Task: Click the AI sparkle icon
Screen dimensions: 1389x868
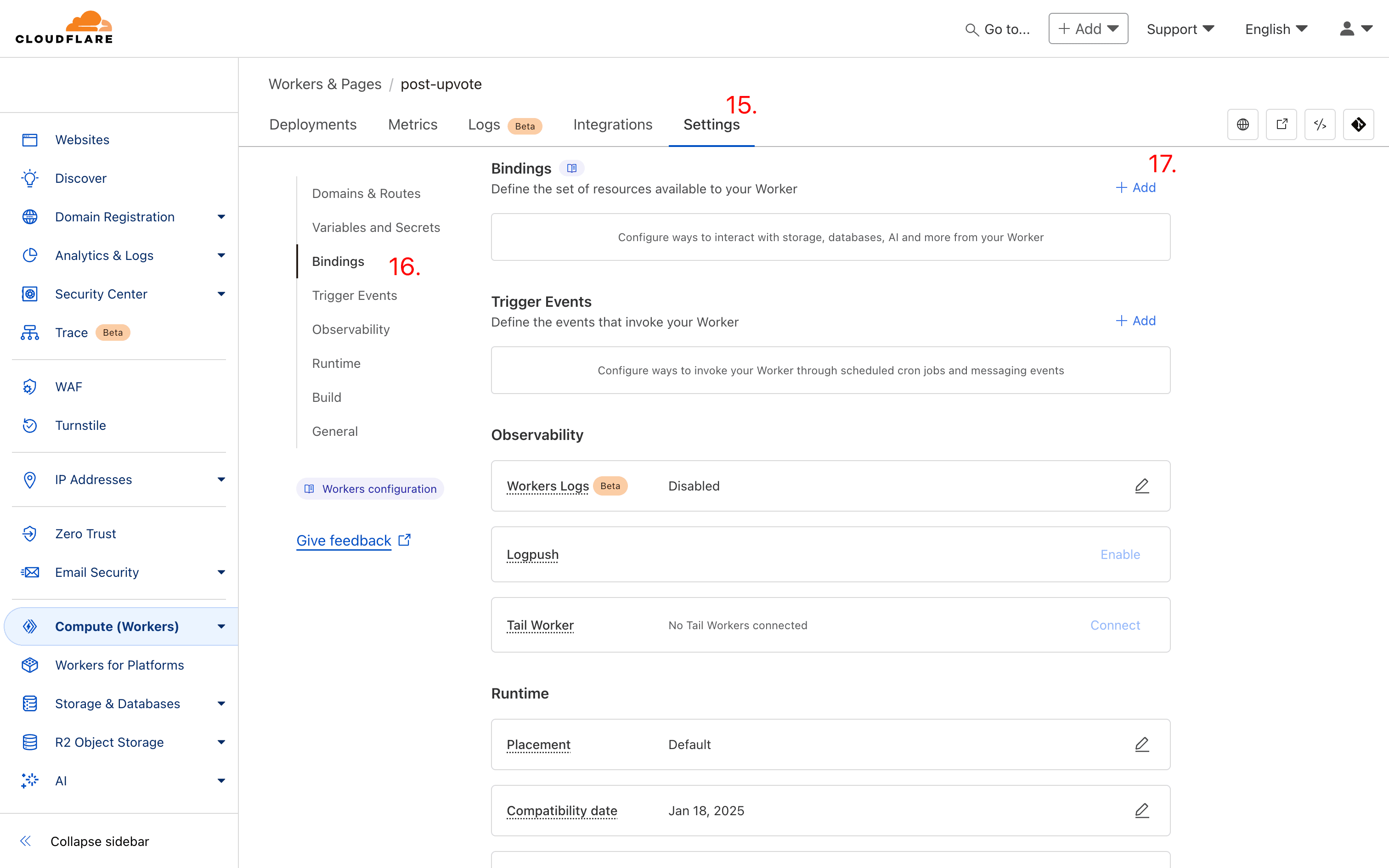Action: tap(30, 780)
